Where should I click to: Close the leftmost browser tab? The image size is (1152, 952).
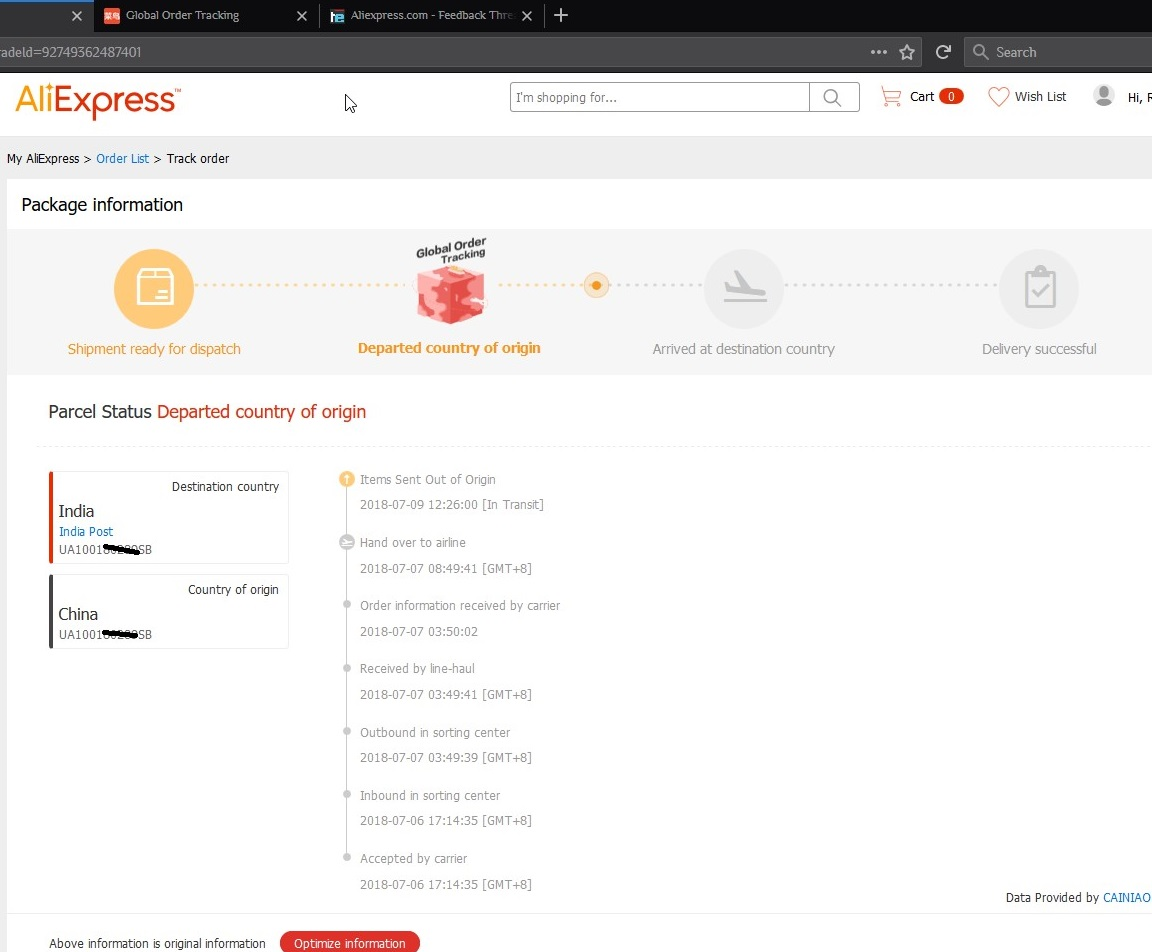(x=76, y=16)
